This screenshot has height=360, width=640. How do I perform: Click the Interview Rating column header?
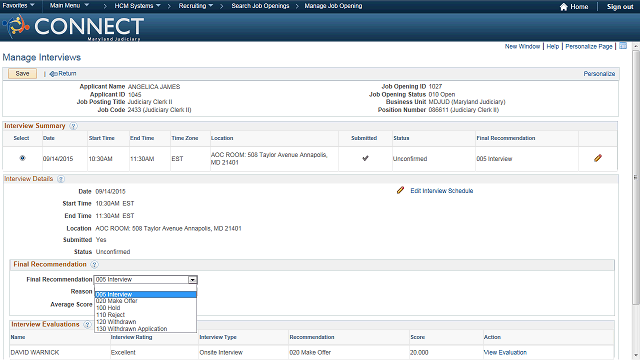131,337
